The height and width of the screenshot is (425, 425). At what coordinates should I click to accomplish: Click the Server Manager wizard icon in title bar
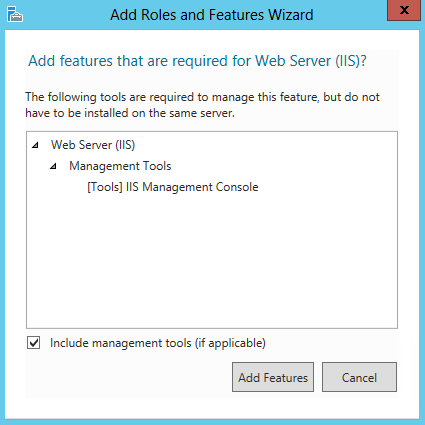[x=15, y=14]
